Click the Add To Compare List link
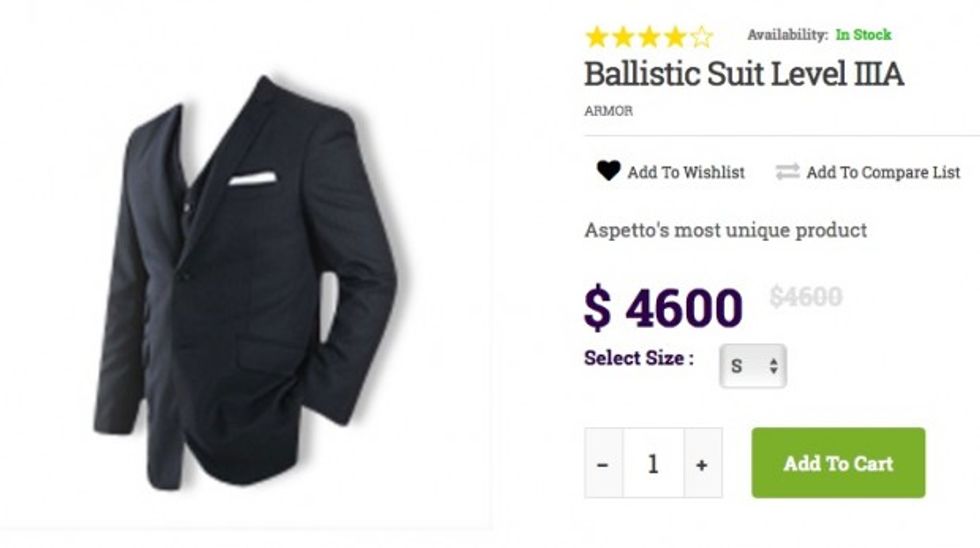Image resolution: width=980 pixels, height=548 pixels. 883,172
